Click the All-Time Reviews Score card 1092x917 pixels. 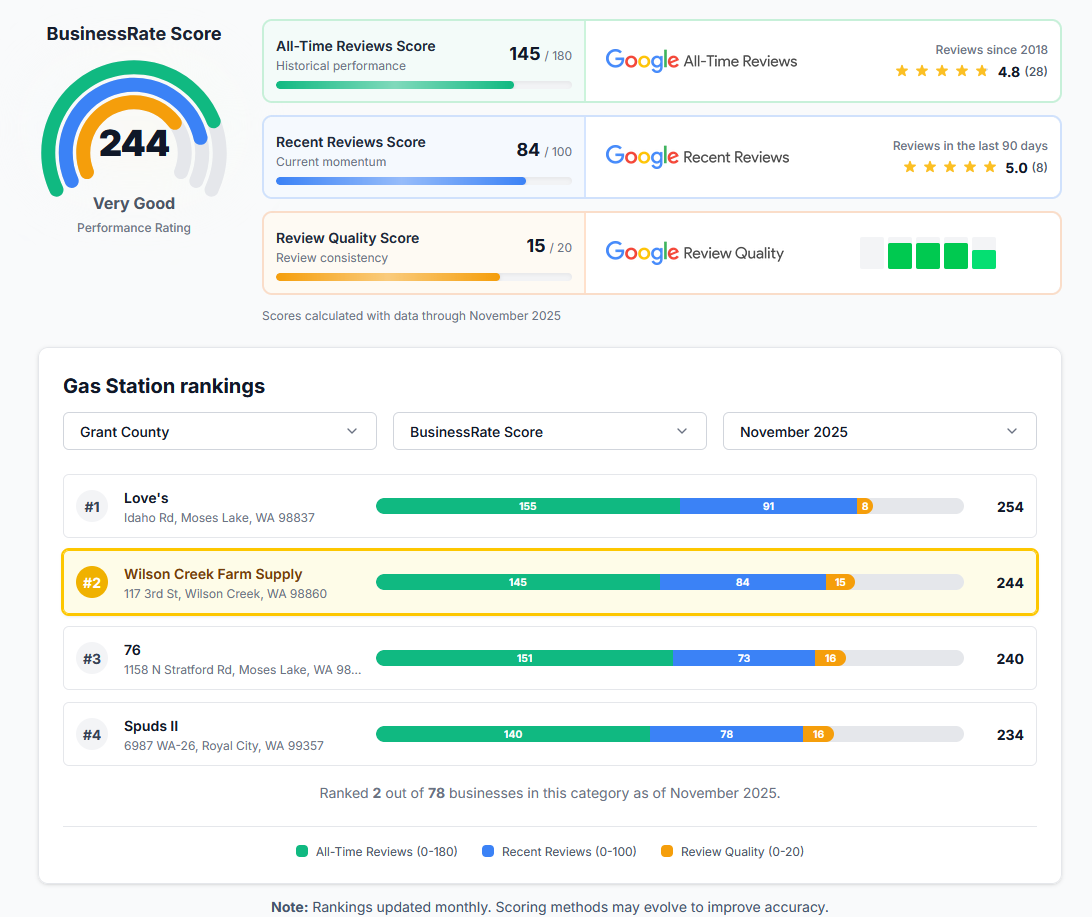click(423, 61)
